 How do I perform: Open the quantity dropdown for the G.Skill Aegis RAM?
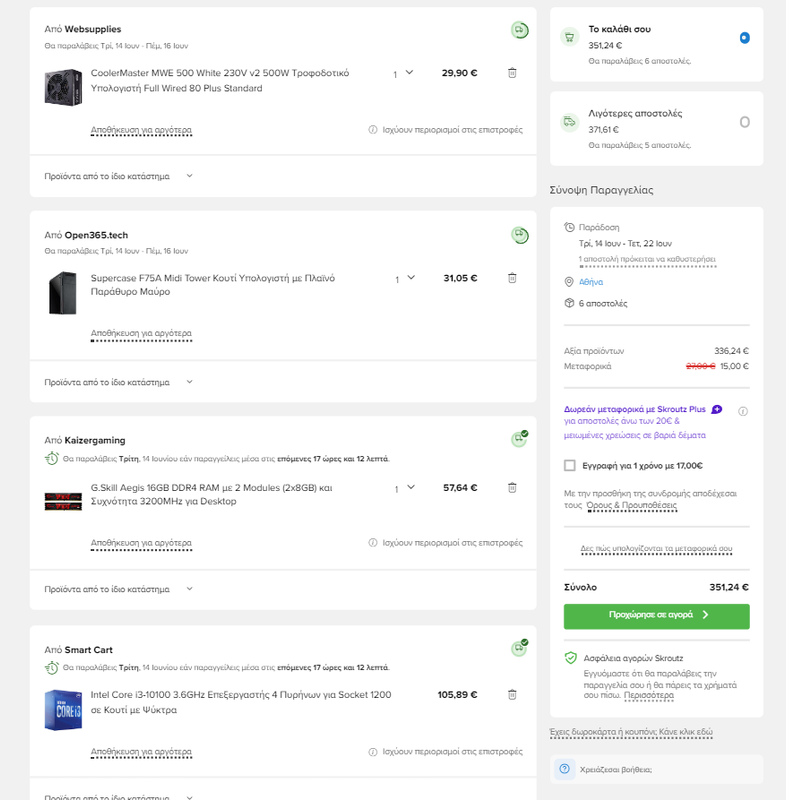[404, 488]
